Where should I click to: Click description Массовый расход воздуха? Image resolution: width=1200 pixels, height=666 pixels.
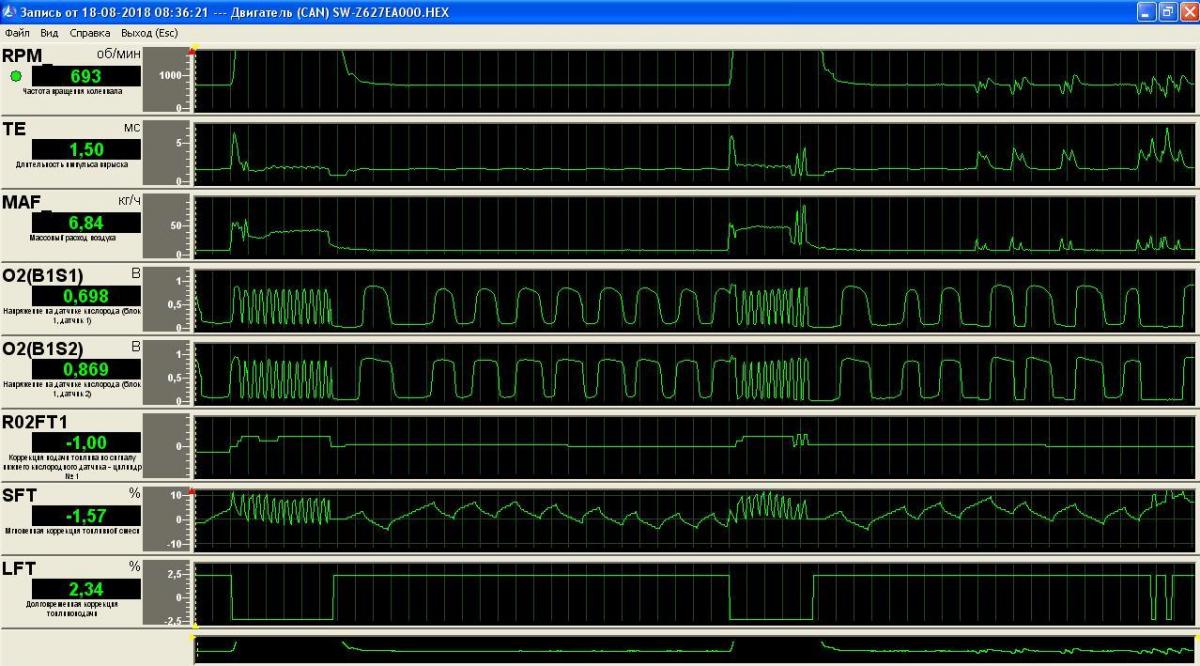73,238
